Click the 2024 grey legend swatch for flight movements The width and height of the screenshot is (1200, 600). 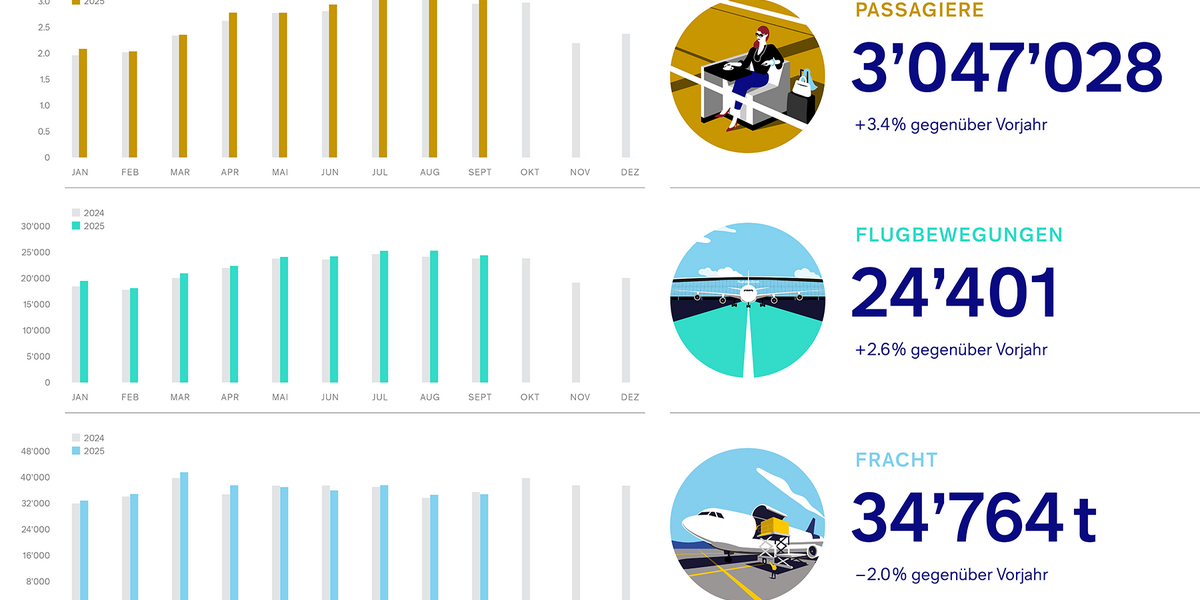point(75,213)
